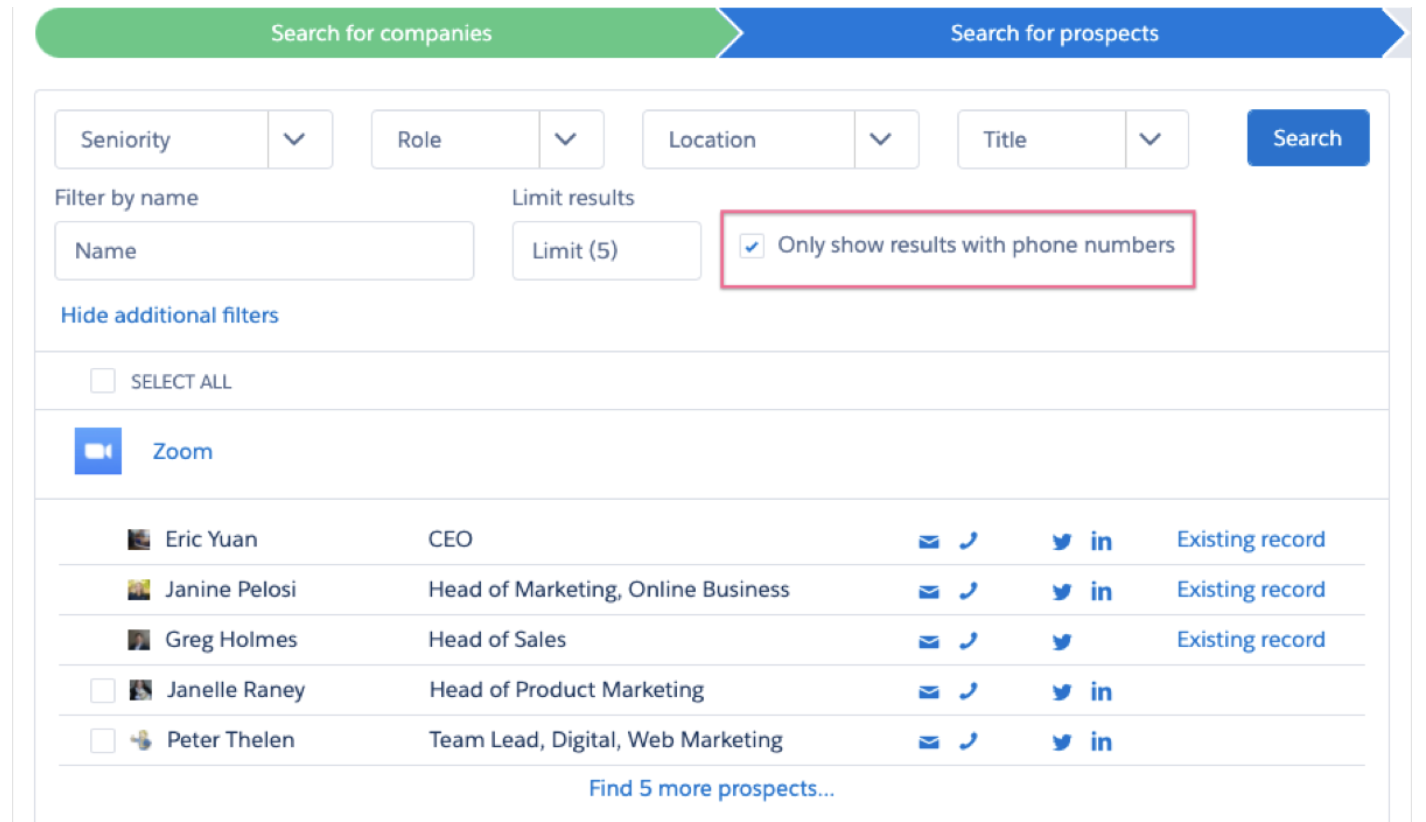
Task: Click Eric Yuan's profile photo
Action: (x=139, y=540)
